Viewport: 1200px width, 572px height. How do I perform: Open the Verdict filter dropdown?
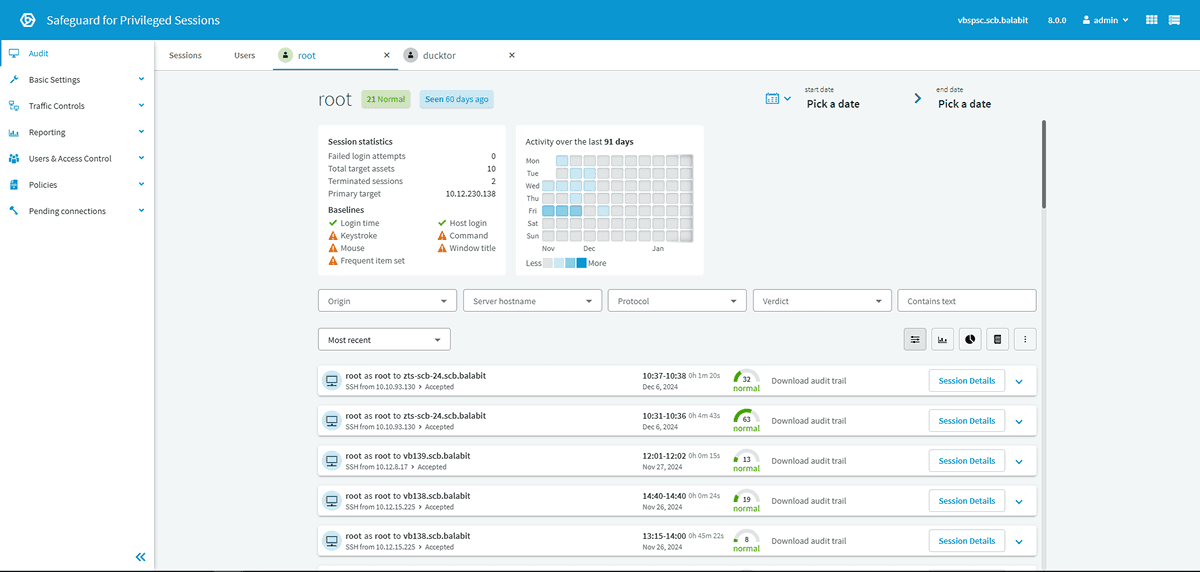tap(822, 301)
